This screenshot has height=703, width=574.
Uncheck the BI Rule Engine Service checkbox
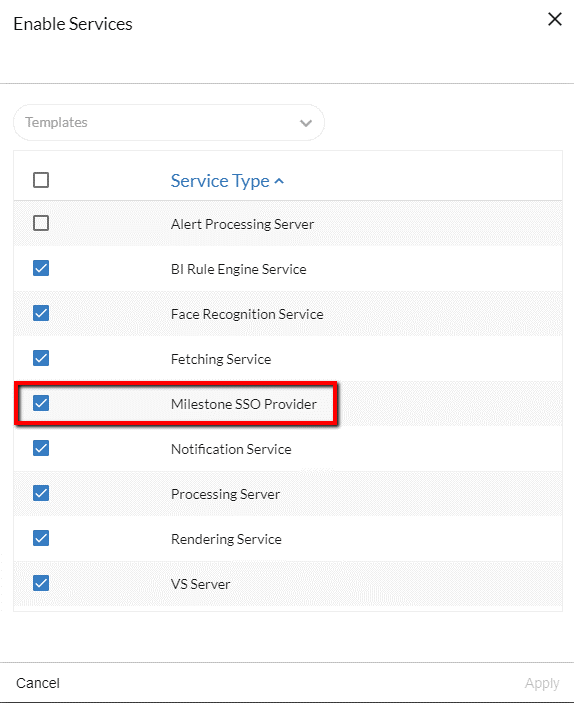[41, 268]
